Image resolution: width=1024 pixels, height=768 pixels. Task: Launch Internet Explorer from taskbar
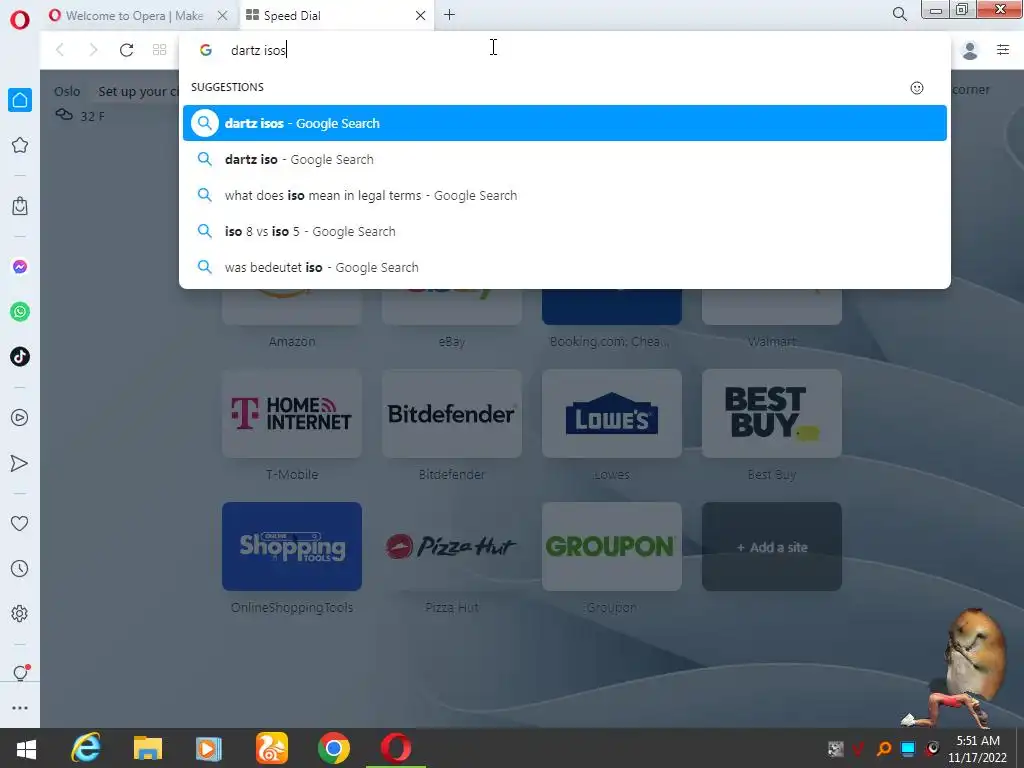coord(86,748)
